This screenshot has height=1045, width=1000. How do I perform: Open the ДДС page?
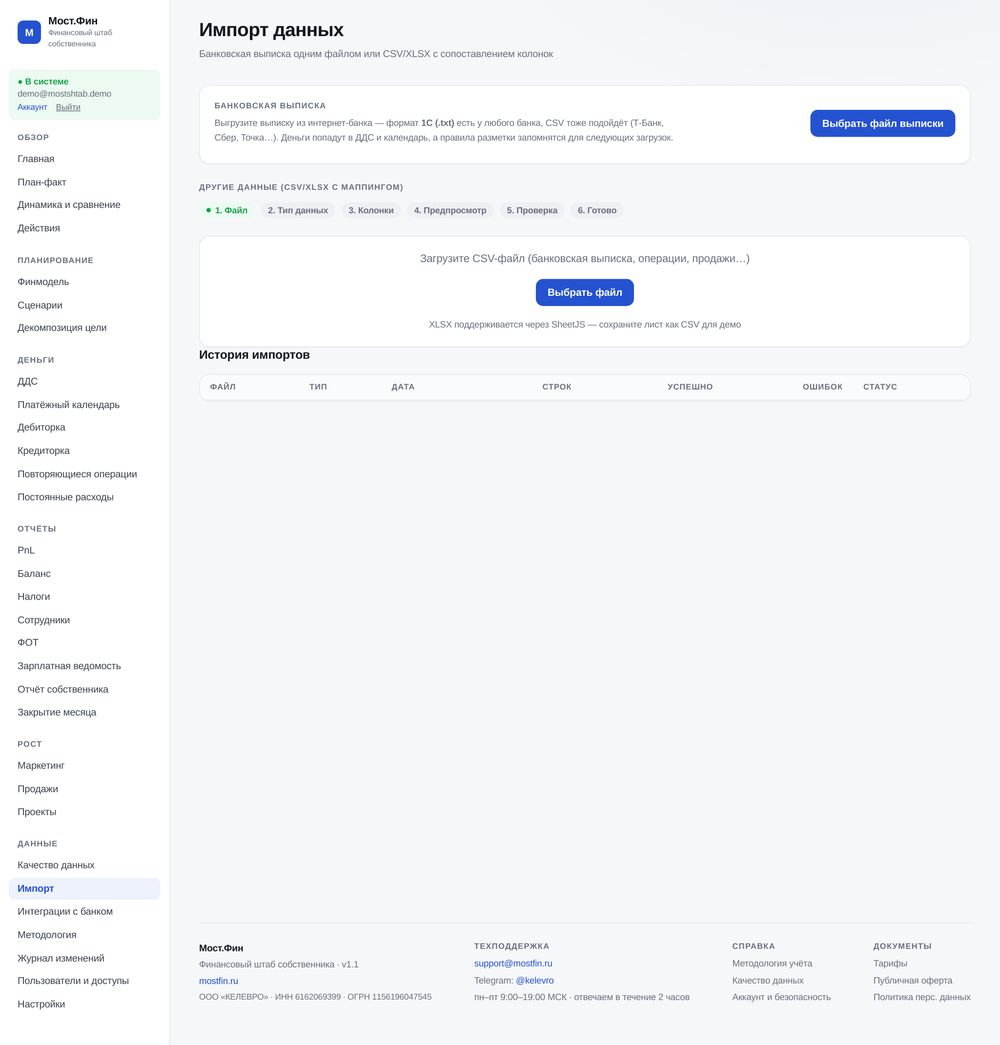[x=85, y=381]
